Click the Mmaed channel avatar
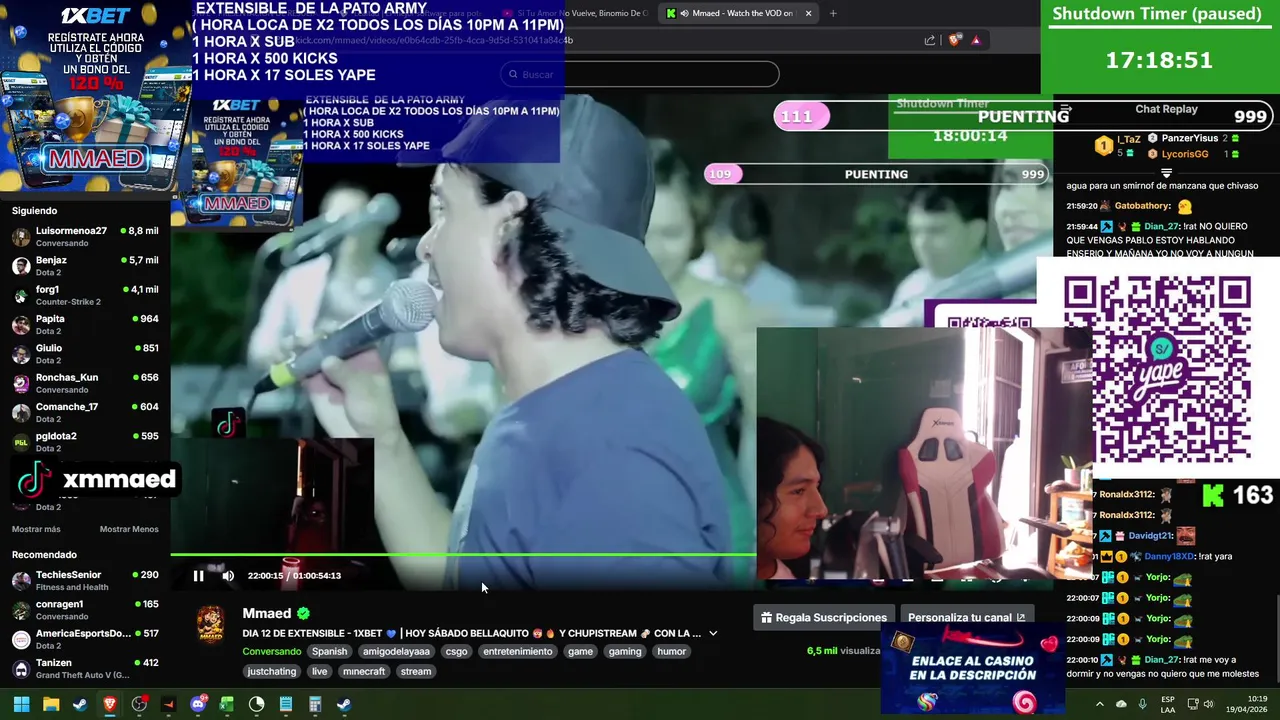The width and height of the screenshot is (1280, 720). pyautogui.click(x=210, y=623)
